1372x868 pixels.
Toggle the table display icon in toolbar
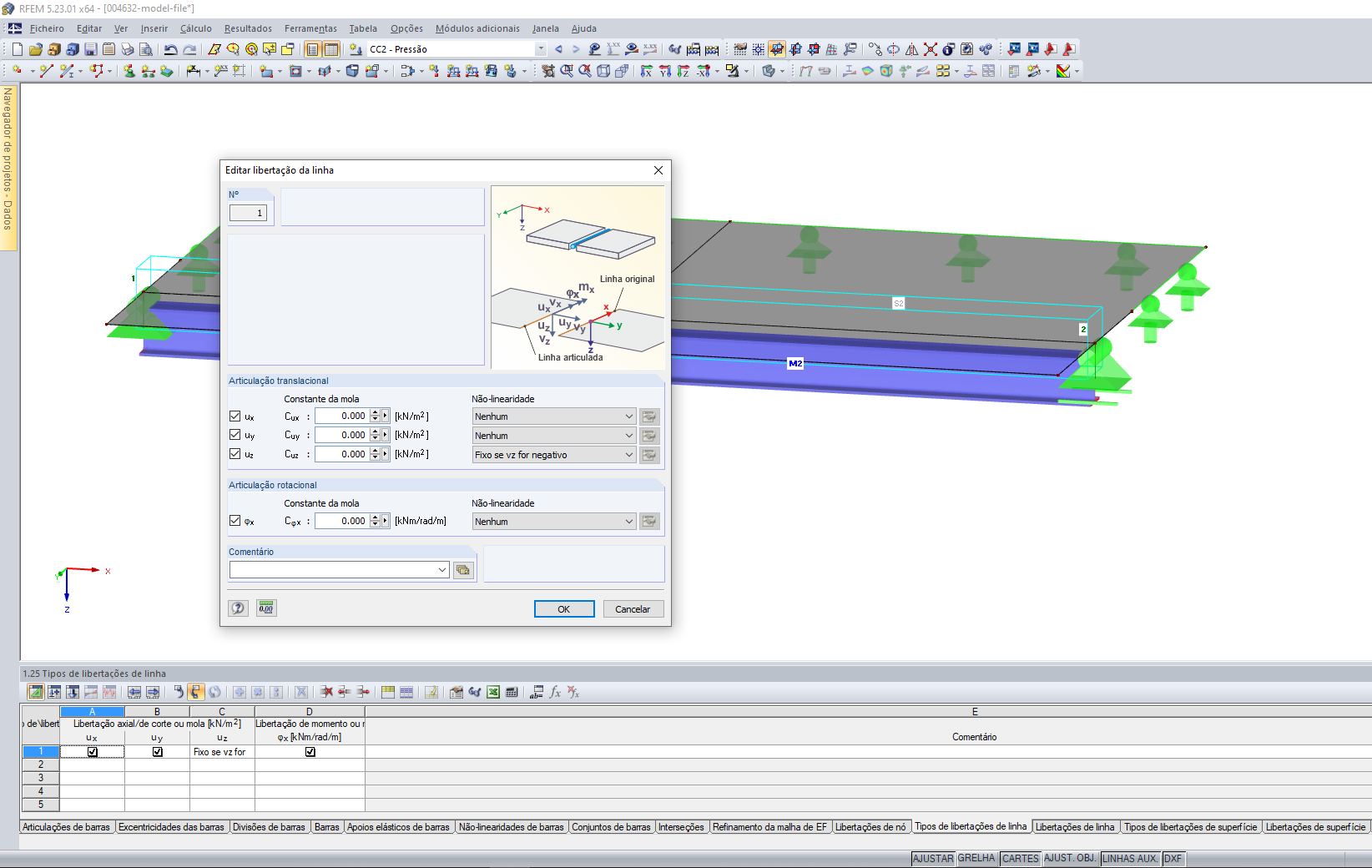(331, 49)
